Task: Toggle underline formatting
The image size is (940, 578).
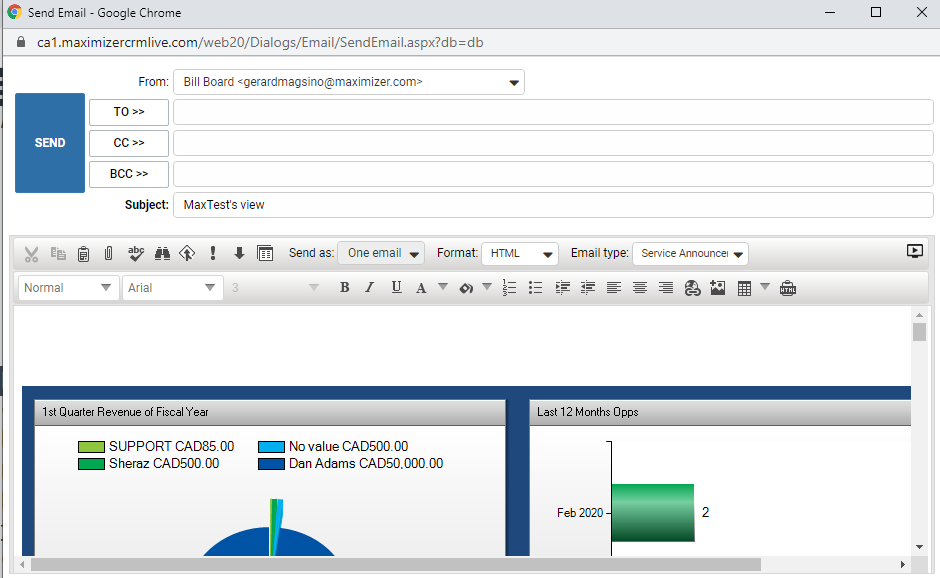Action: pyautogui.click(x=396, y=288)
